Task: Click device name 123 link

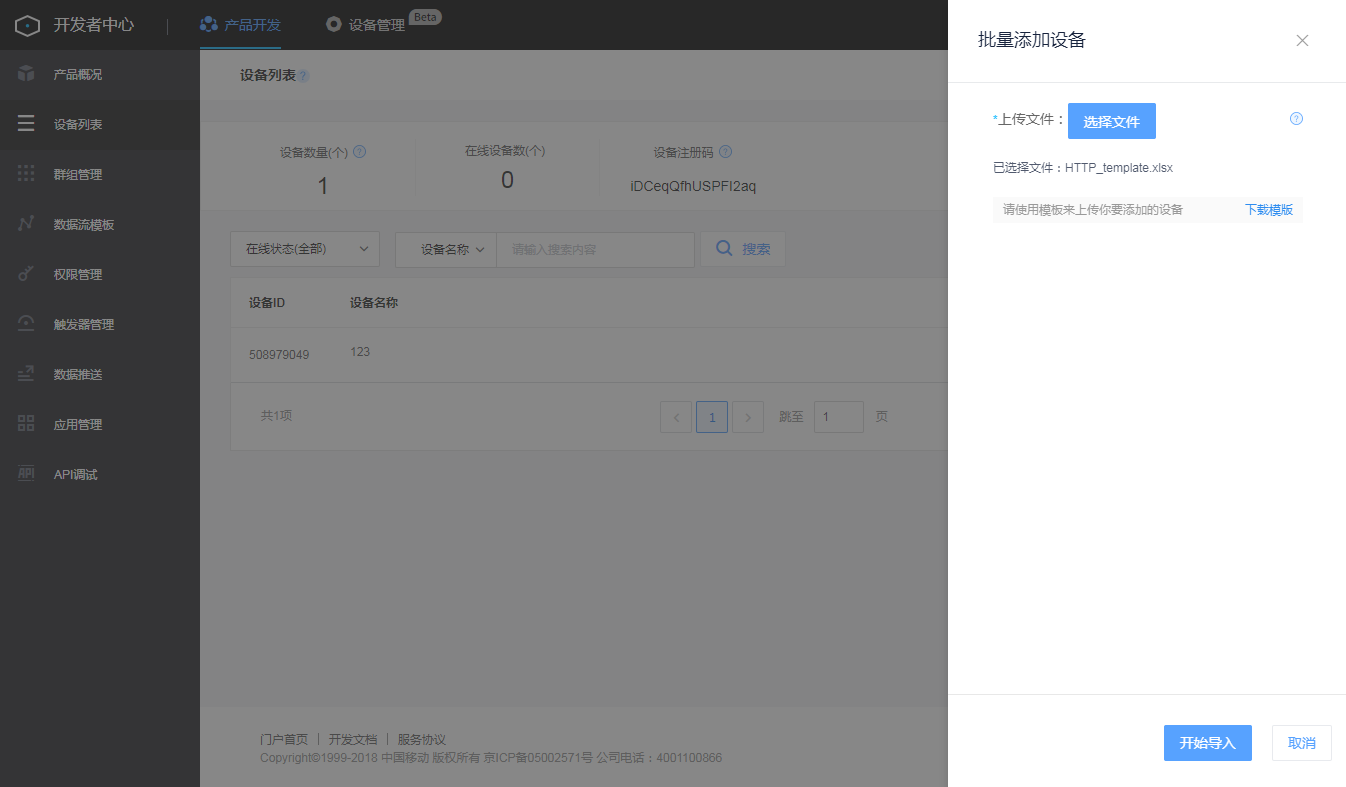Action: tap(360, 352)
